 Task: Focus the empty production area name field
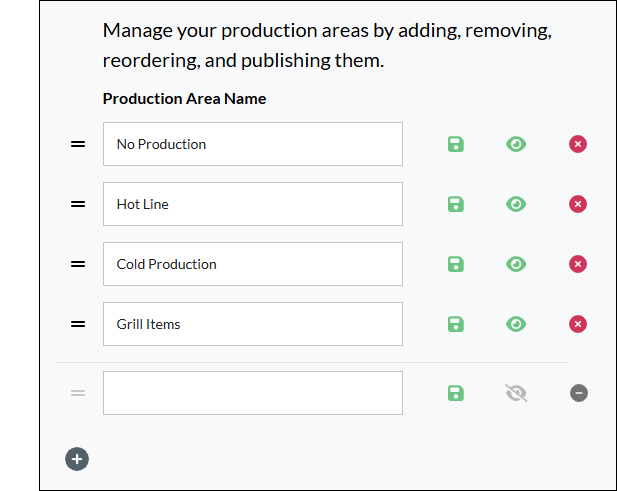point(253,393)
